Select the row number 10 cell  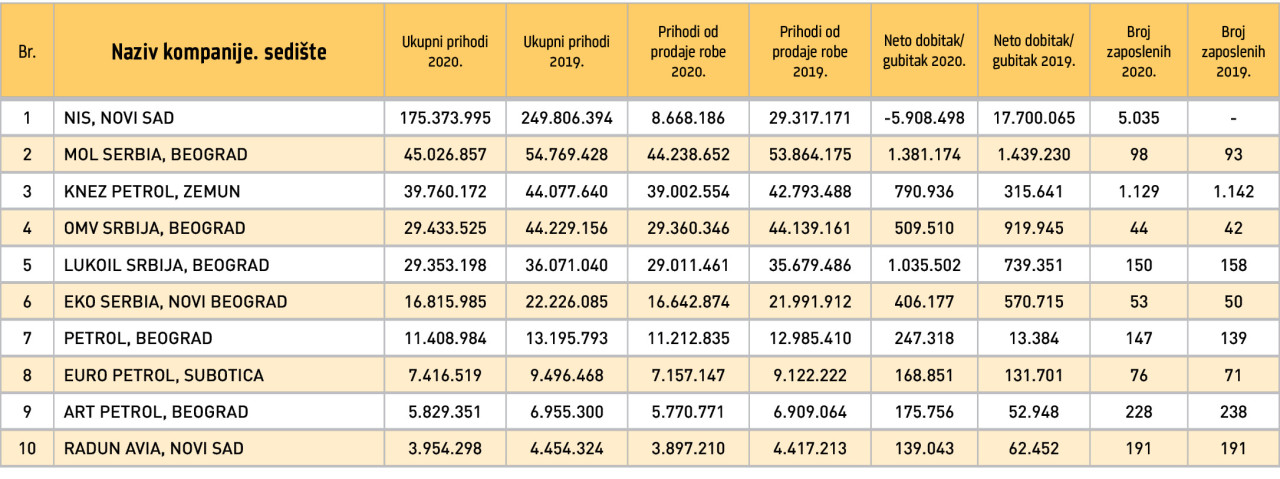click(x=27, y=449)
